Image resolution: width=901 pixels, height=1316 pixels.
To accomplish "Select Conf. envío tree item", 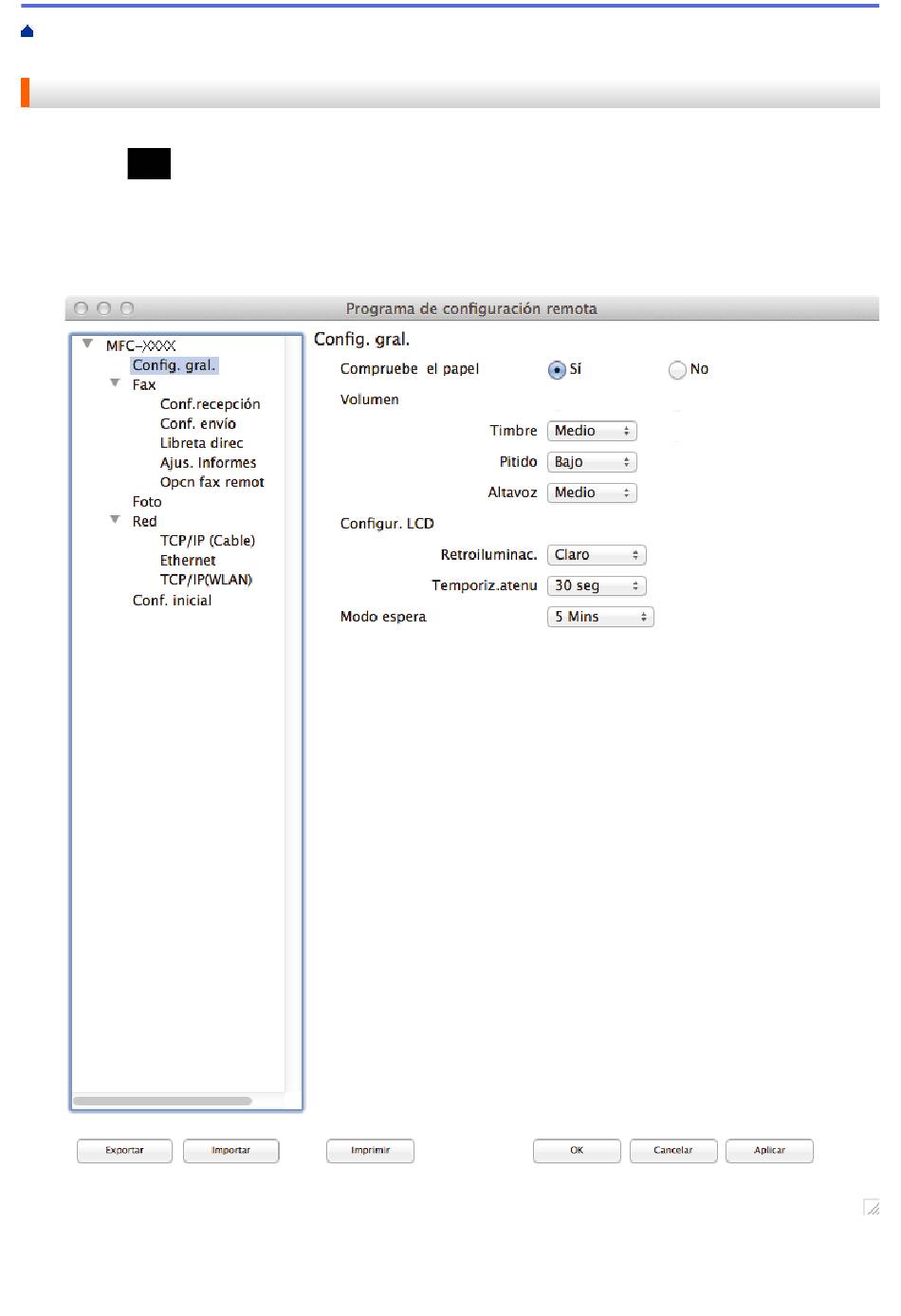I will coord(198,424).
